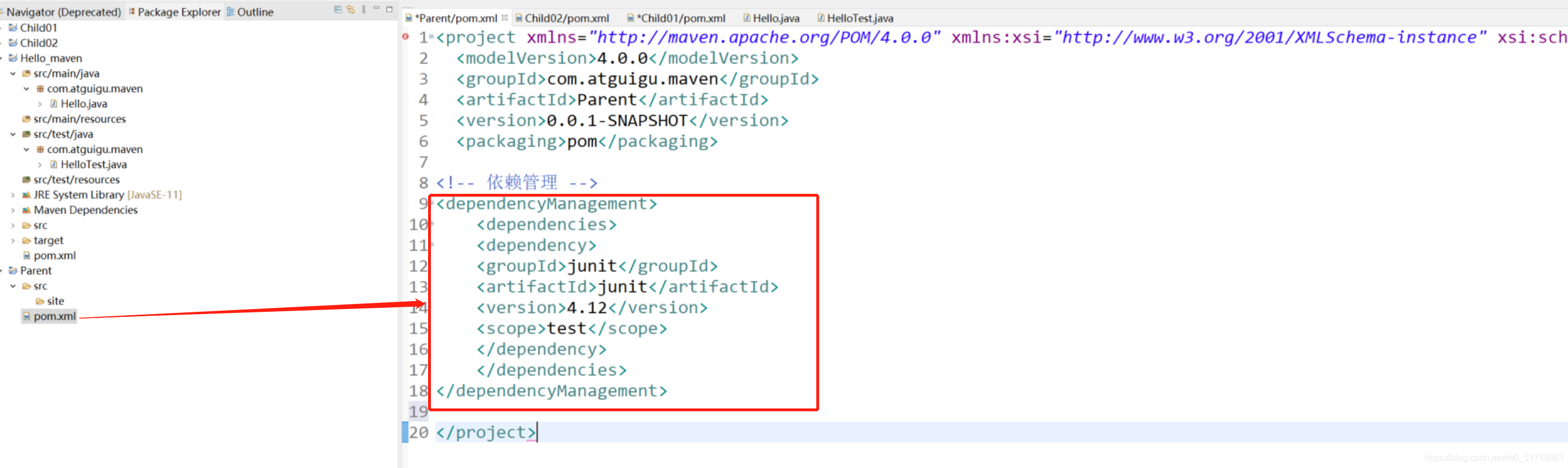Expand HelloTest.java tree node
This screenshot has height=468, width=1568.
pyautogui.click(x=39, y=164)
